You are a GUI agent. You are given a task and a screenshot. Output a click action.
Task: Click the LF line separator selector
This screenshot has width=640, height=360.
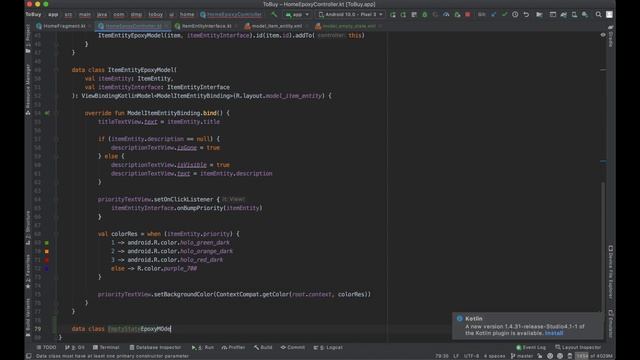click(456, 356)
